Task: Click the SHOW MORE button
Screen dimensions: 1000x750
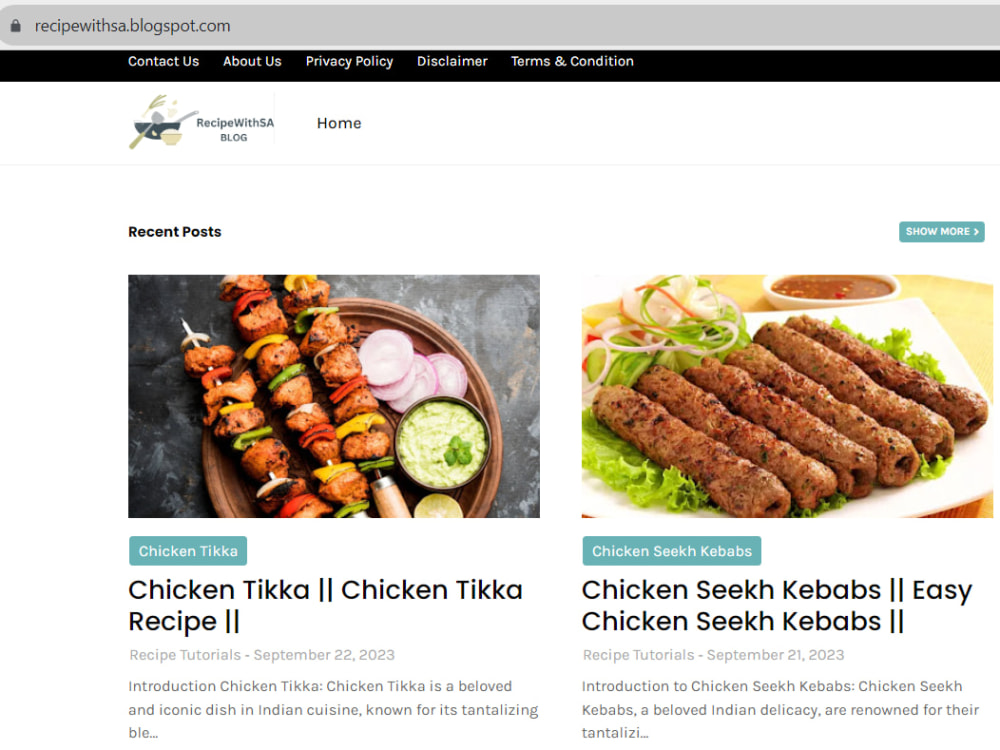Action: (x=941, y=232)
